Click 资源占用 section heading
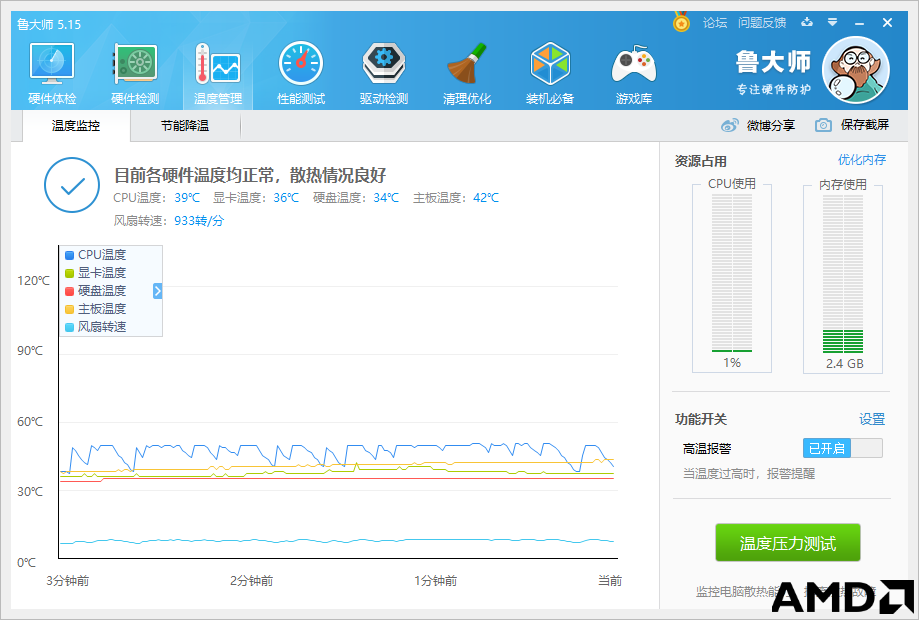919x620 pixels. tap(700, 161)
